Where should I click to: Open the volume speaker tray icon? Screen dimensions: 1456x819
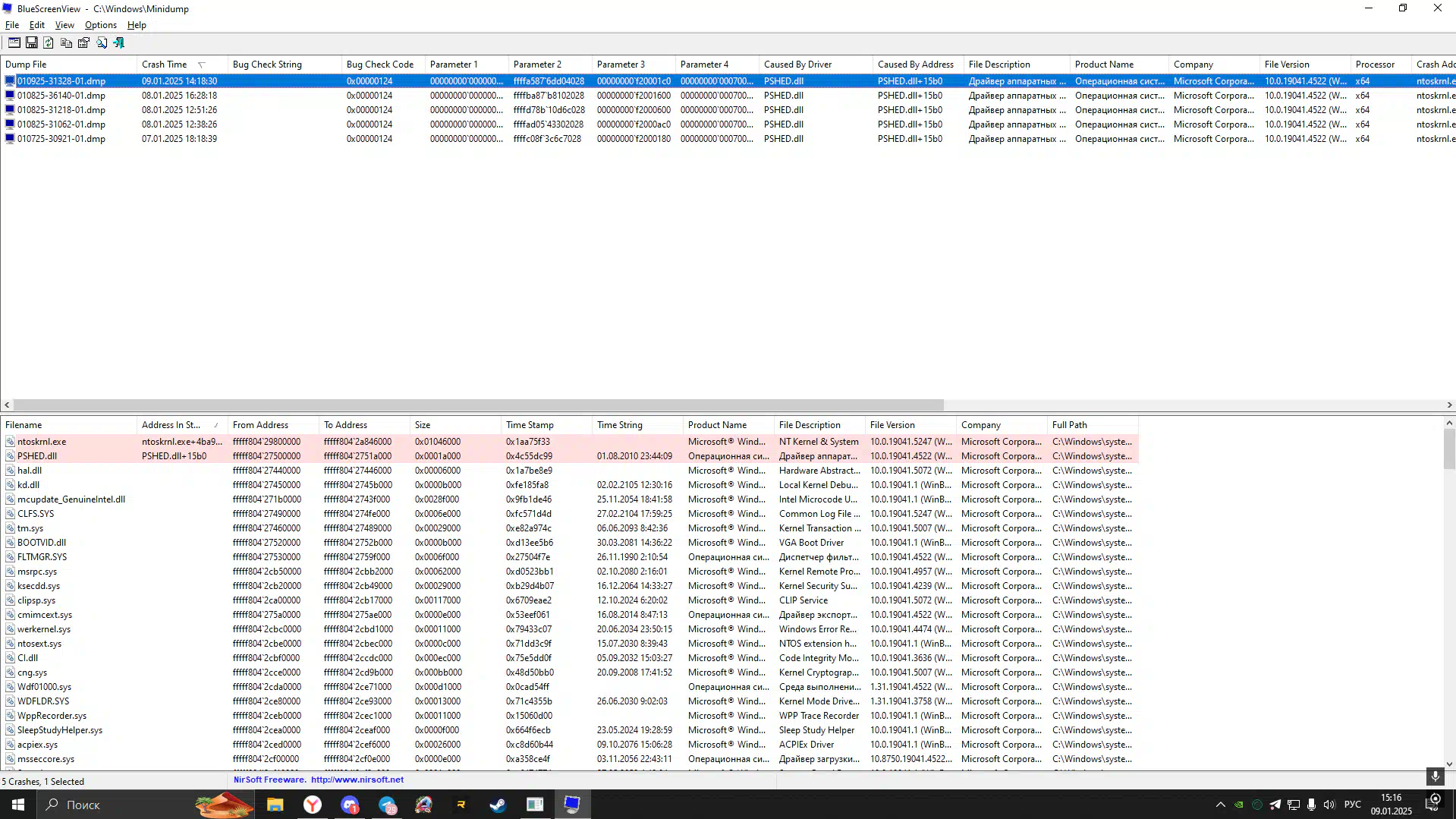coord(1329,805)
